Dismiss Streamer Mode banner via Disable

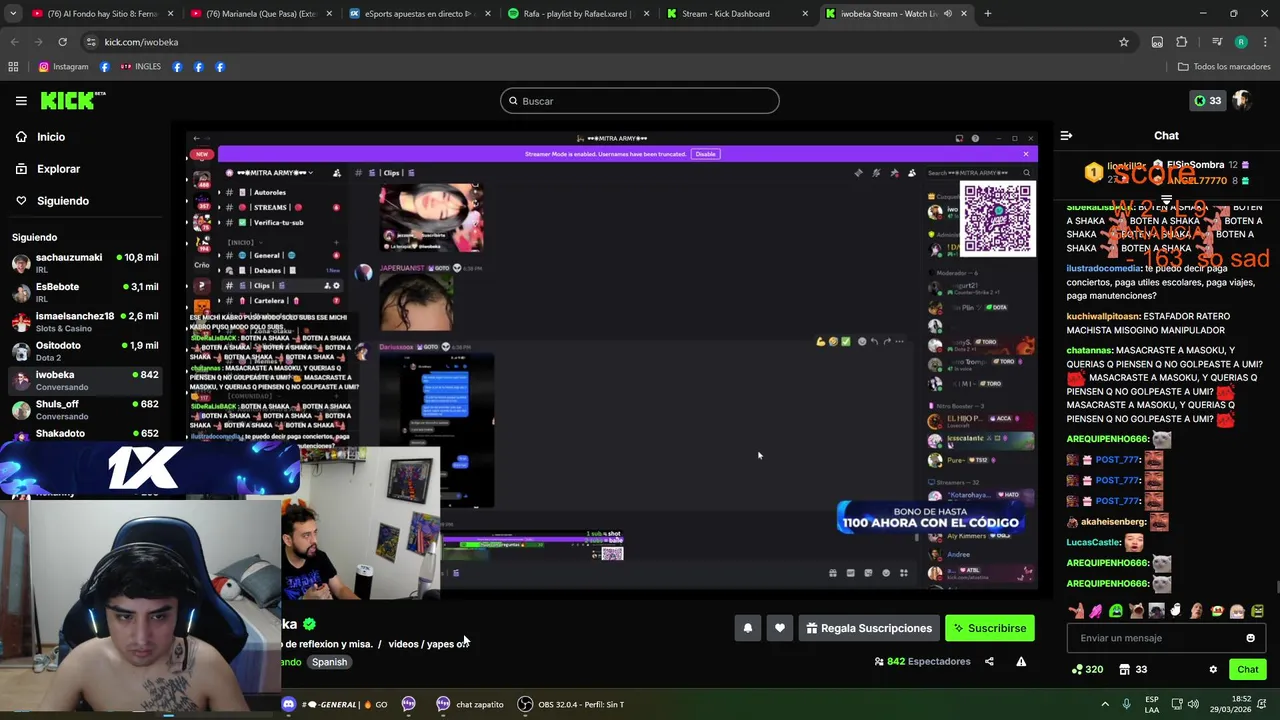pyautogui.click(x=705, y=154)
